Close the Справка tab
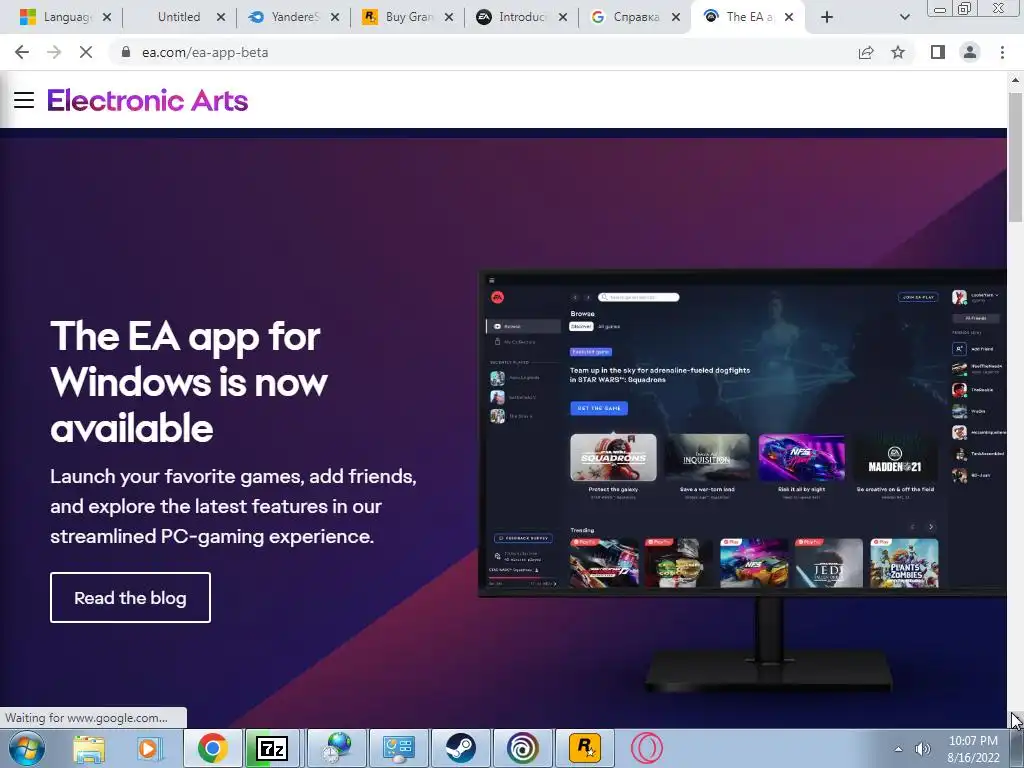This screenshot has height=768, width=1024. coord(676,17)
